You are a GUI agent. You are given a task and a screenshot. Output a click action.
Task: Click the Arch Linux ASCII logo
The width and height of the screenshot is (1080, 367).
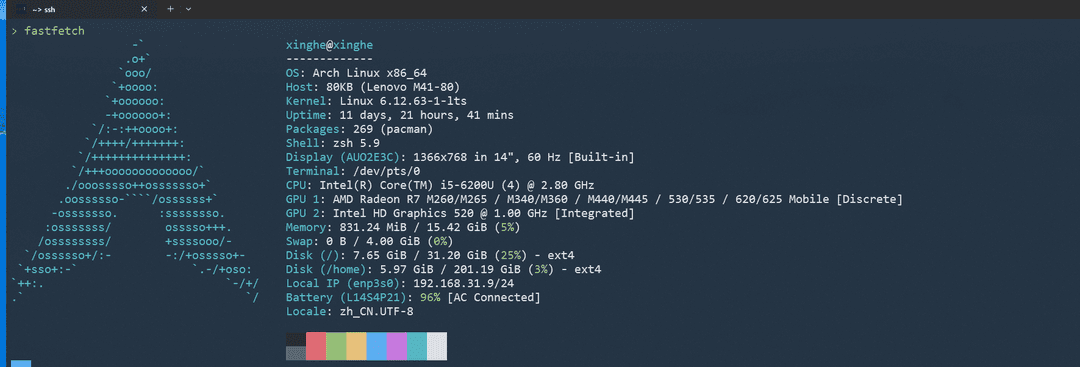coord(136,171)
